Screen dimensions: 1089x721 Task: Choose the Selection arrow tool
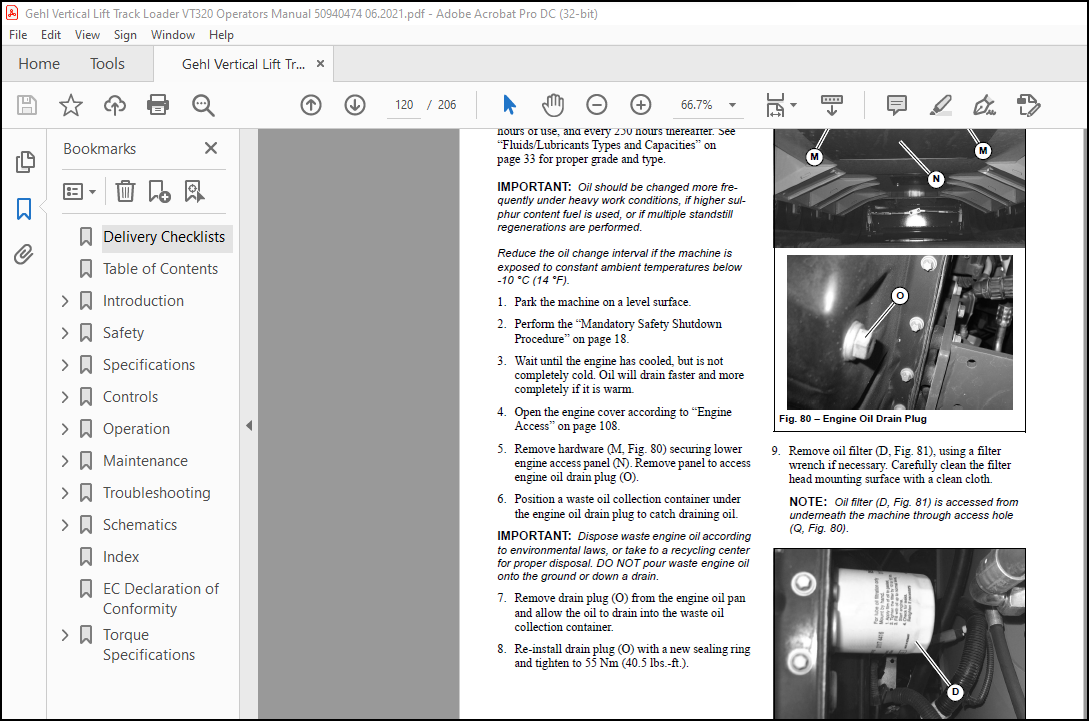[x=509, y=105]
